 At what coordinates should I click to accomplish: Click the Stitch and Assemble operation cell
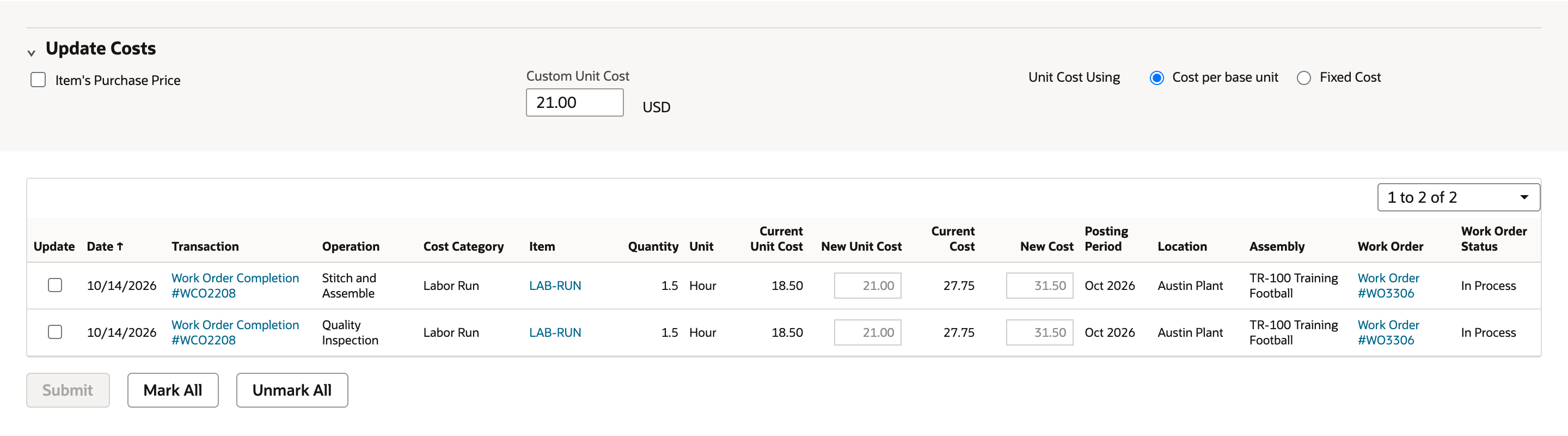click(x=349, y=285)
